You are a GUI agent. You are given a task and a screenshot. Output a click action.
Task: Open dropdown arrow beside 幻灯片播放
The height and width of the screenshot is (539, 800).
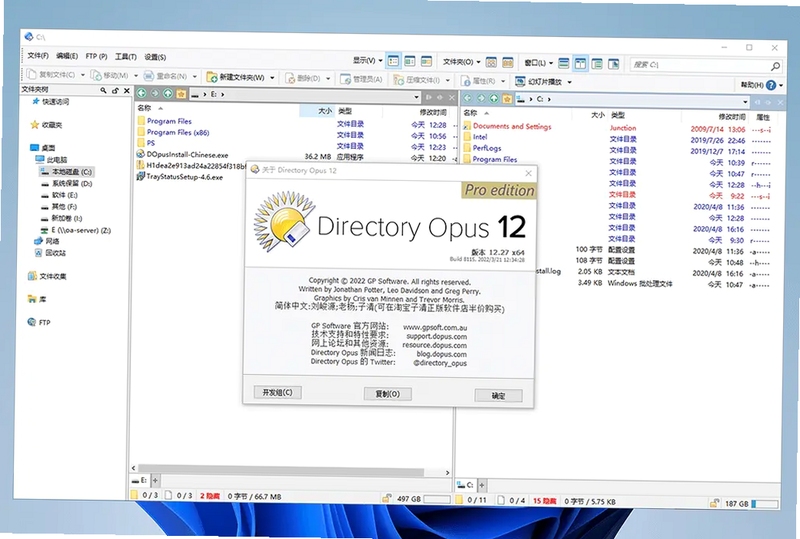pos(569,82)
